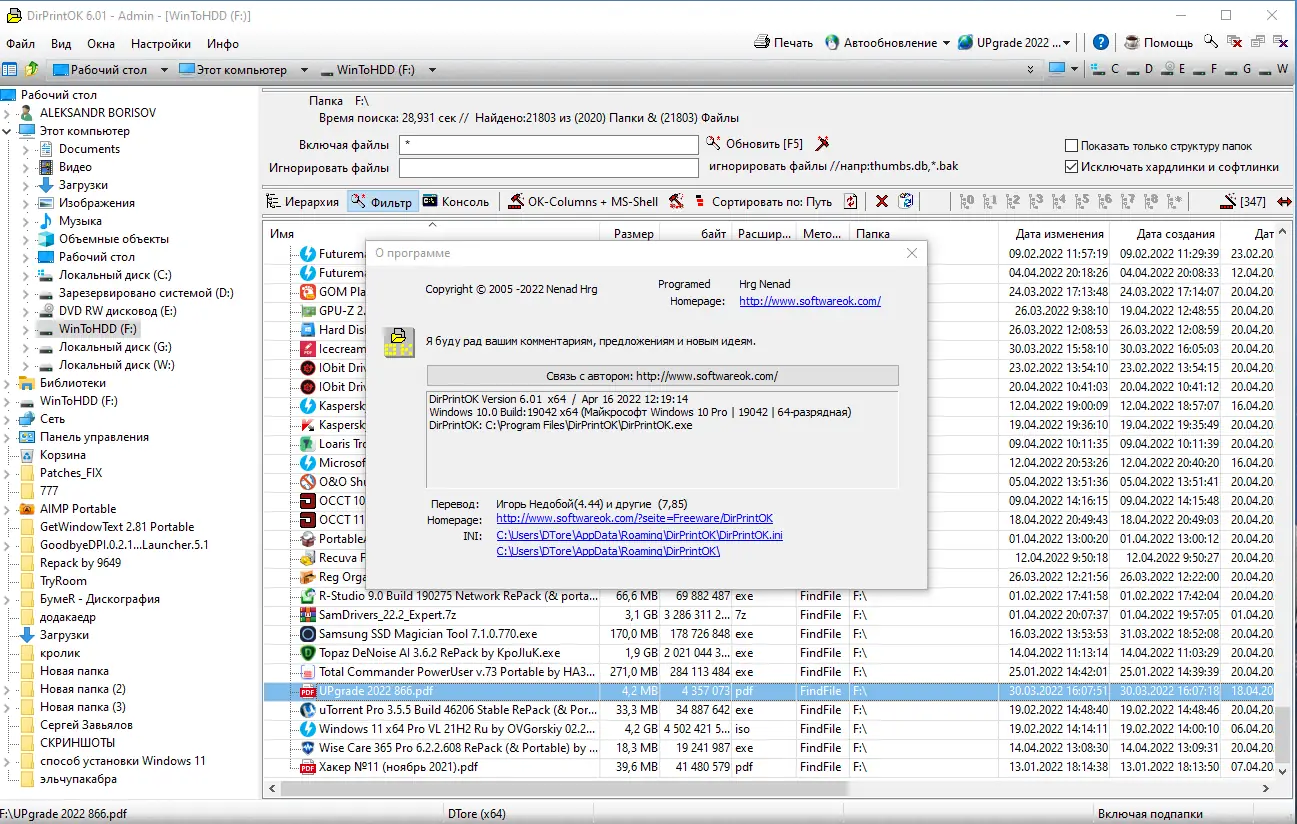Click the red wand icon beside Обновить
Viewport: 1297px width, 824px height.
pos(822,144)
